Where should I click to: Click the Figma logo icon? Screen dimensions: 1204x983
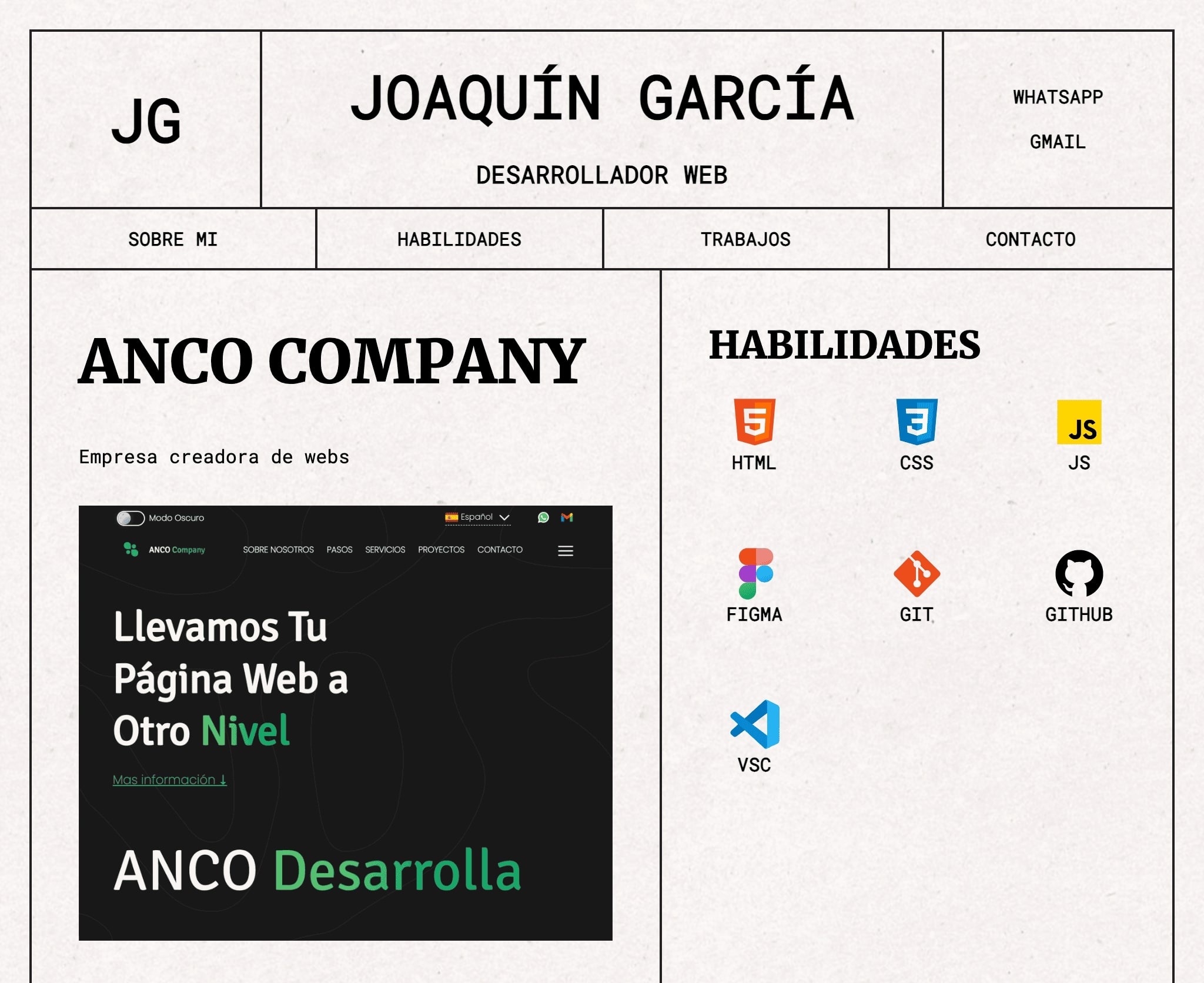coord(755,573)
